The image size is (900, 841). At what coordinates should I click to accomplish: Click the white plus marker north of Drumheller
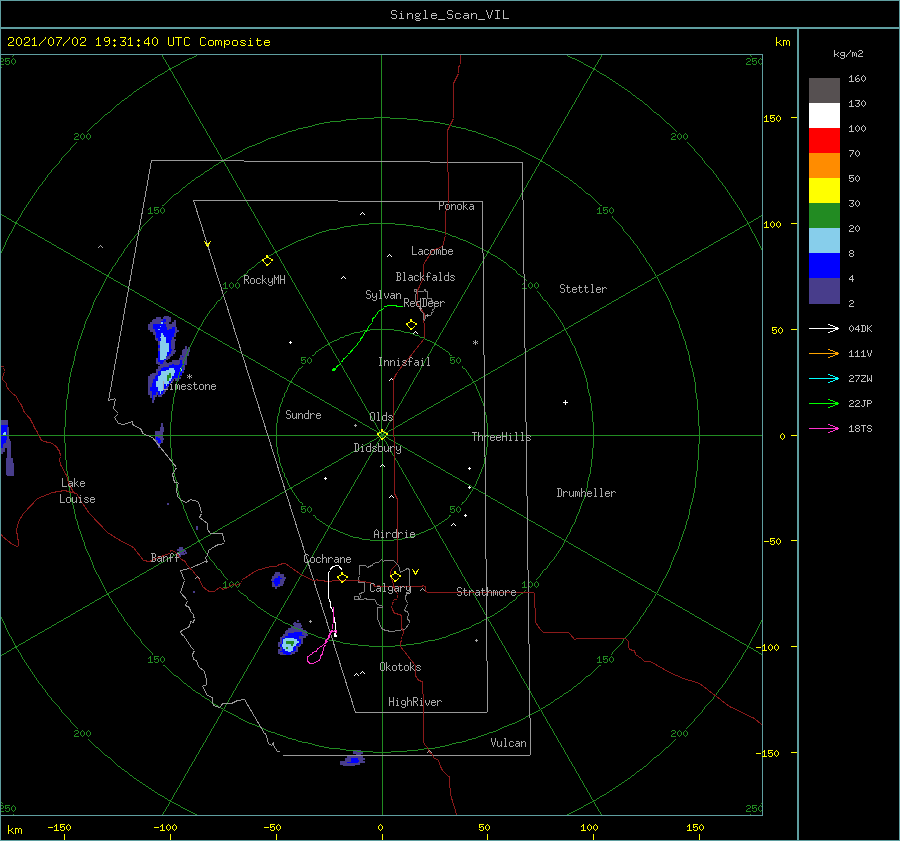(x=565, y=402)
